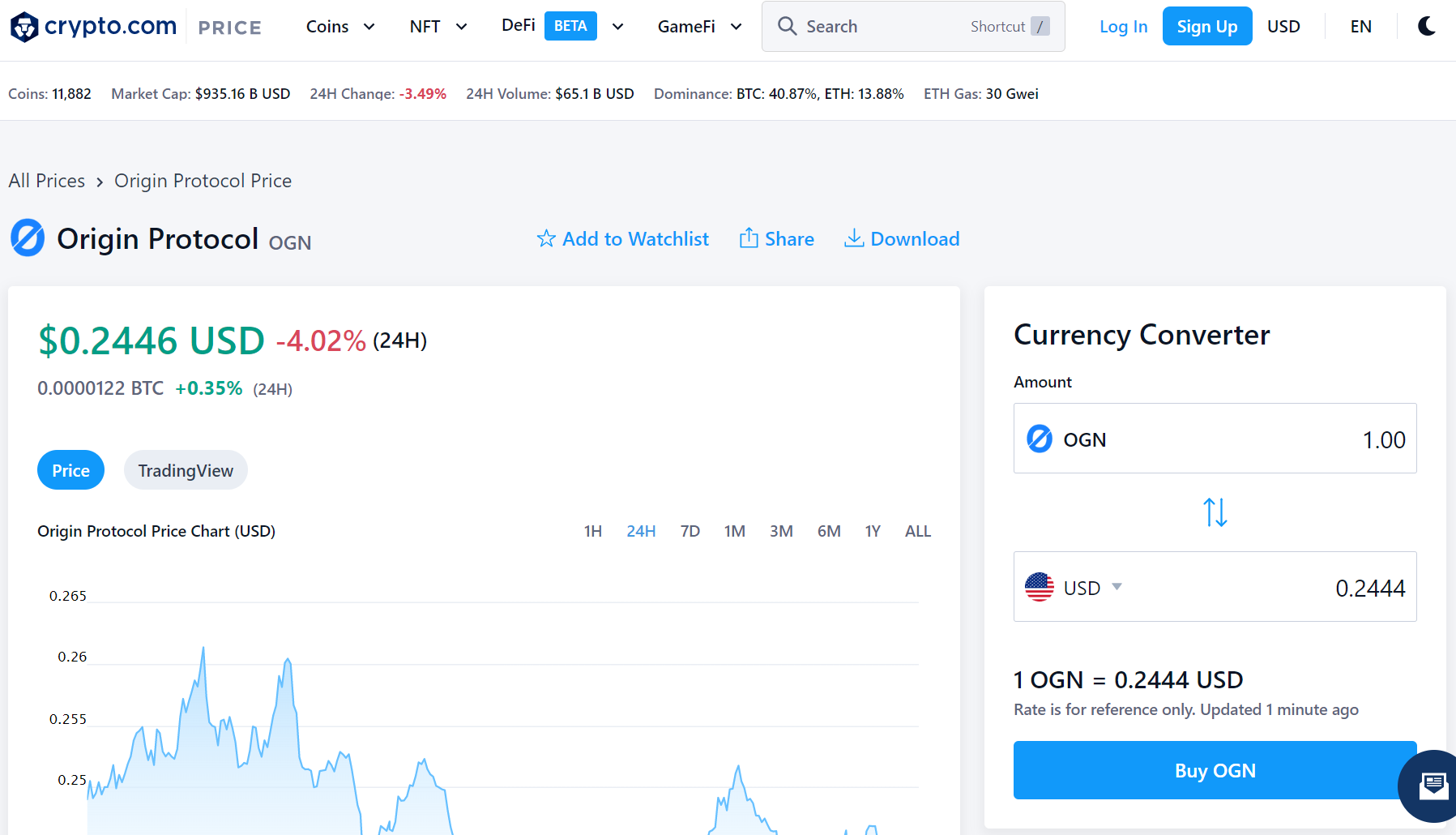Viewport: 1456px width, 835px height.
Task: Toggle dark mode with the moon icon
Action: pyautogui.click(x=1427, y=27)
